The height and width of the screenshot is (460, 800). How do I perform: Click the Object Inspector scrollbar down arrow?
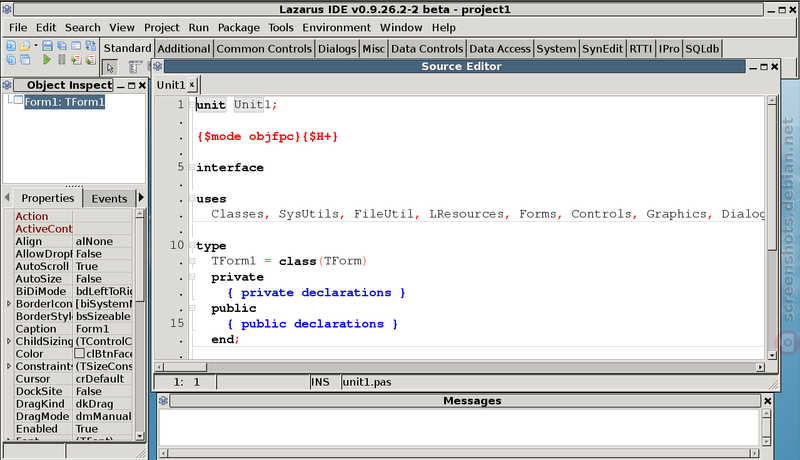[140, 436]
